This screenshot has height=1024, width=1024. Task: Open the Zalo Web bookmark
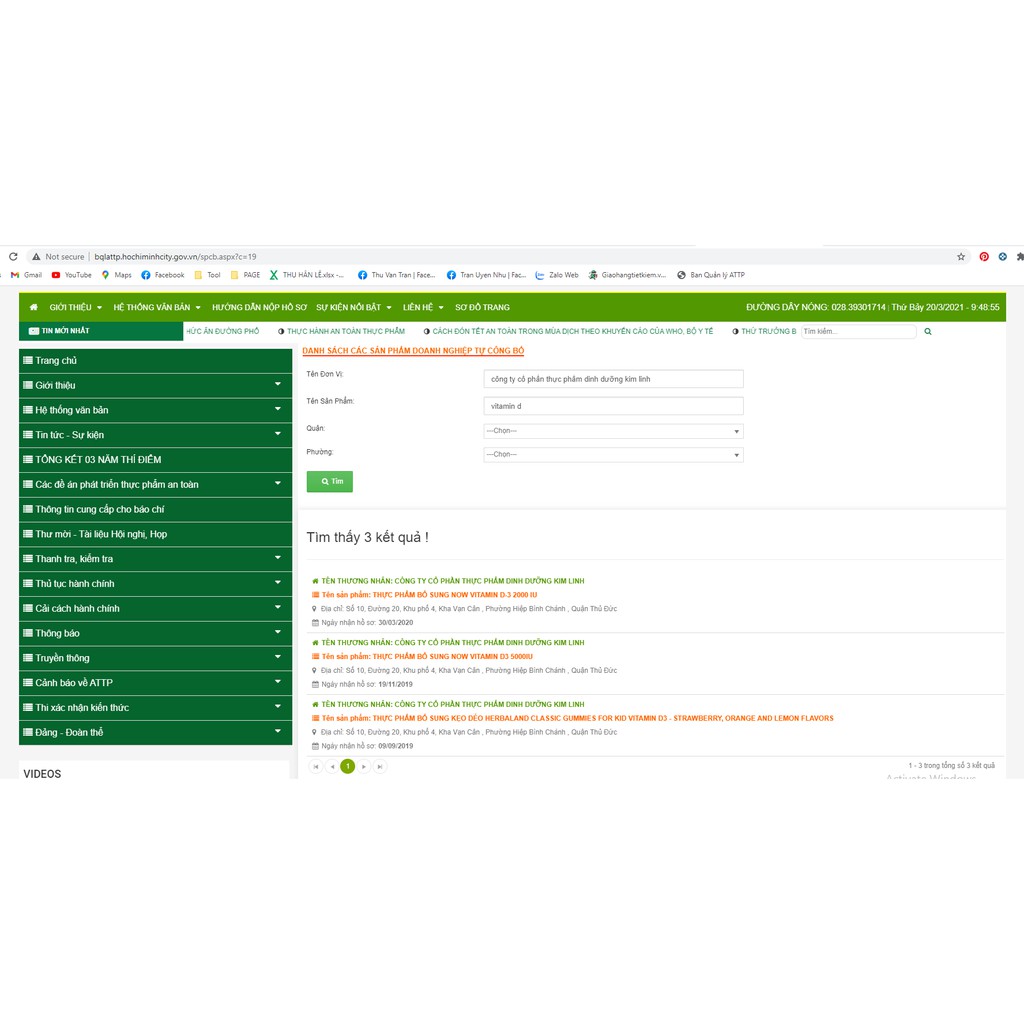coord(557,275)
